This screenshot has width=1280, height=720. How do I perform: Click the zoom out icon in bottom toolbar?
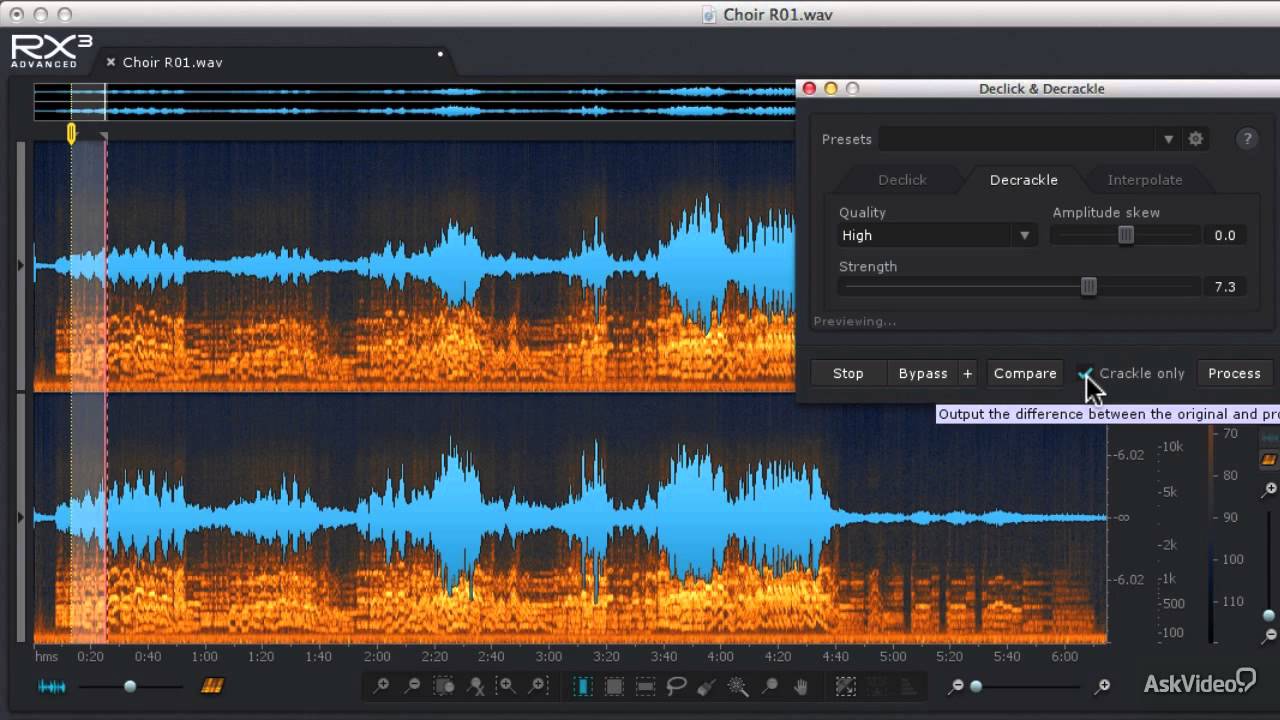[412, 686]
